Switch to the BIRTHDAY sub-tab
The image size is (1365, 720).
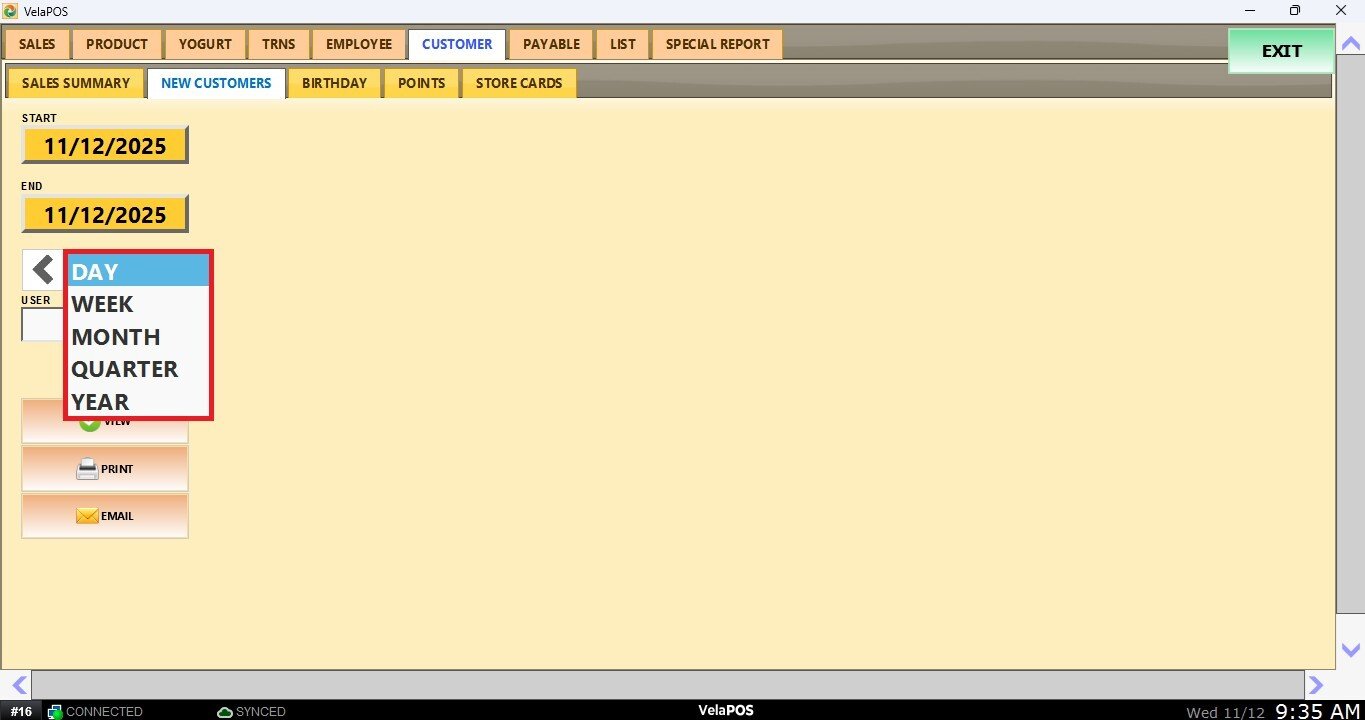tap(334, 83)
